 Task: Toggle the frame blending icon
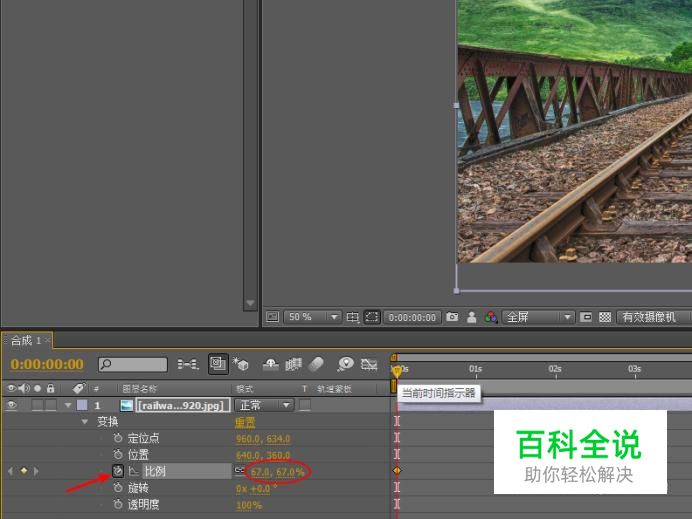293,364
